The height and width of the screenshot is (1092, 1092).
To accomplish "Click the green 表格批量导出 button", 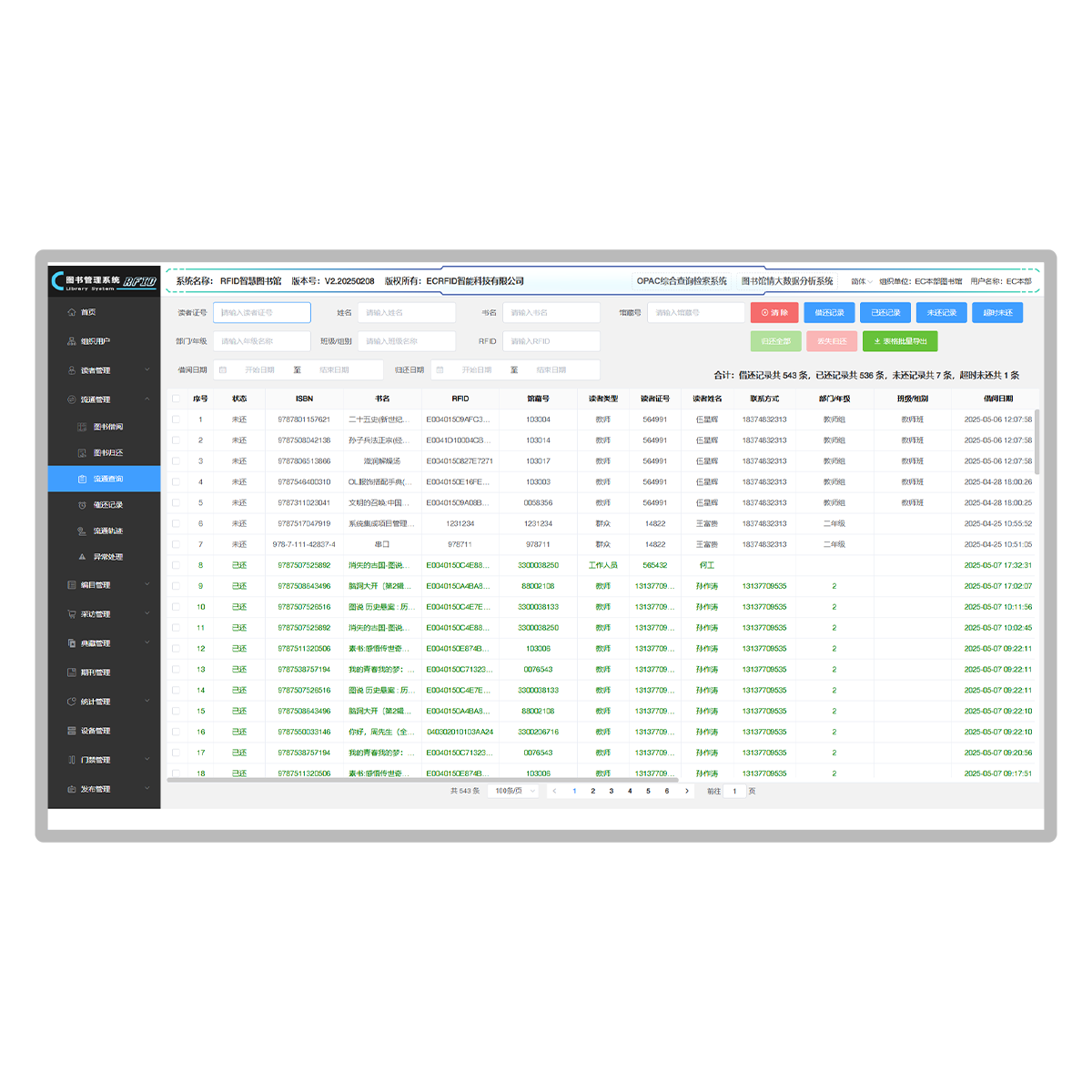I will pyautogui.click(x=899, y=341).
